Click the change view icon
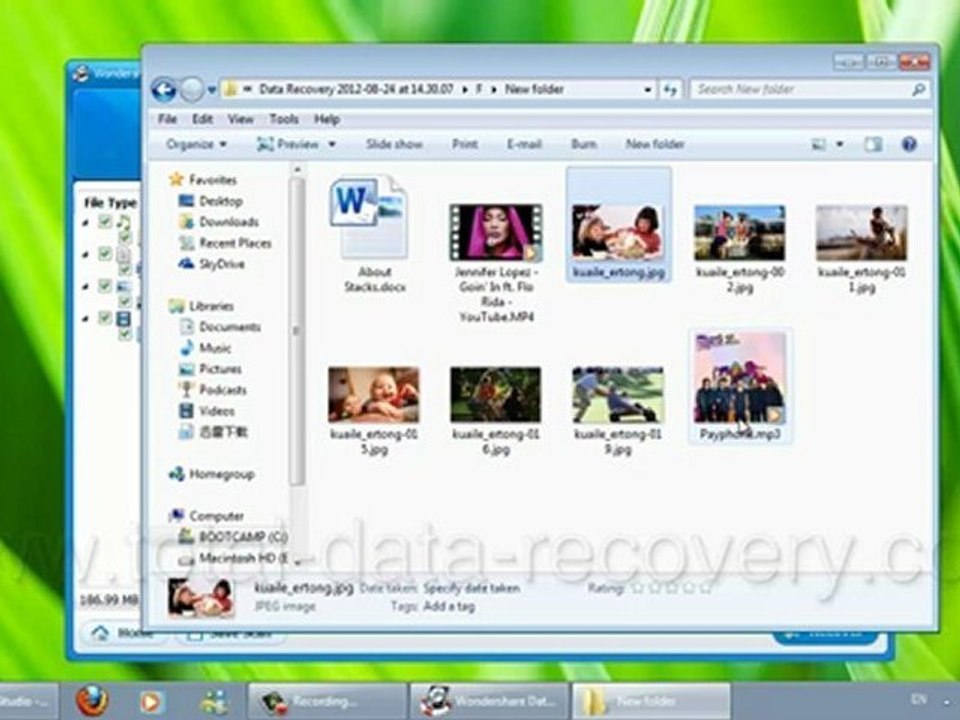This screenshot has height=720, width=960. pos(819,144)
